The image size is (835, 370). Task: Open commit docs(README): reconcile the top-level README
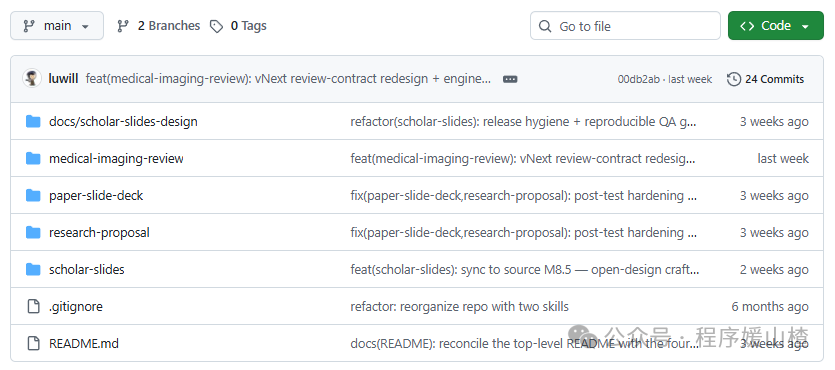tap(525, 343)
